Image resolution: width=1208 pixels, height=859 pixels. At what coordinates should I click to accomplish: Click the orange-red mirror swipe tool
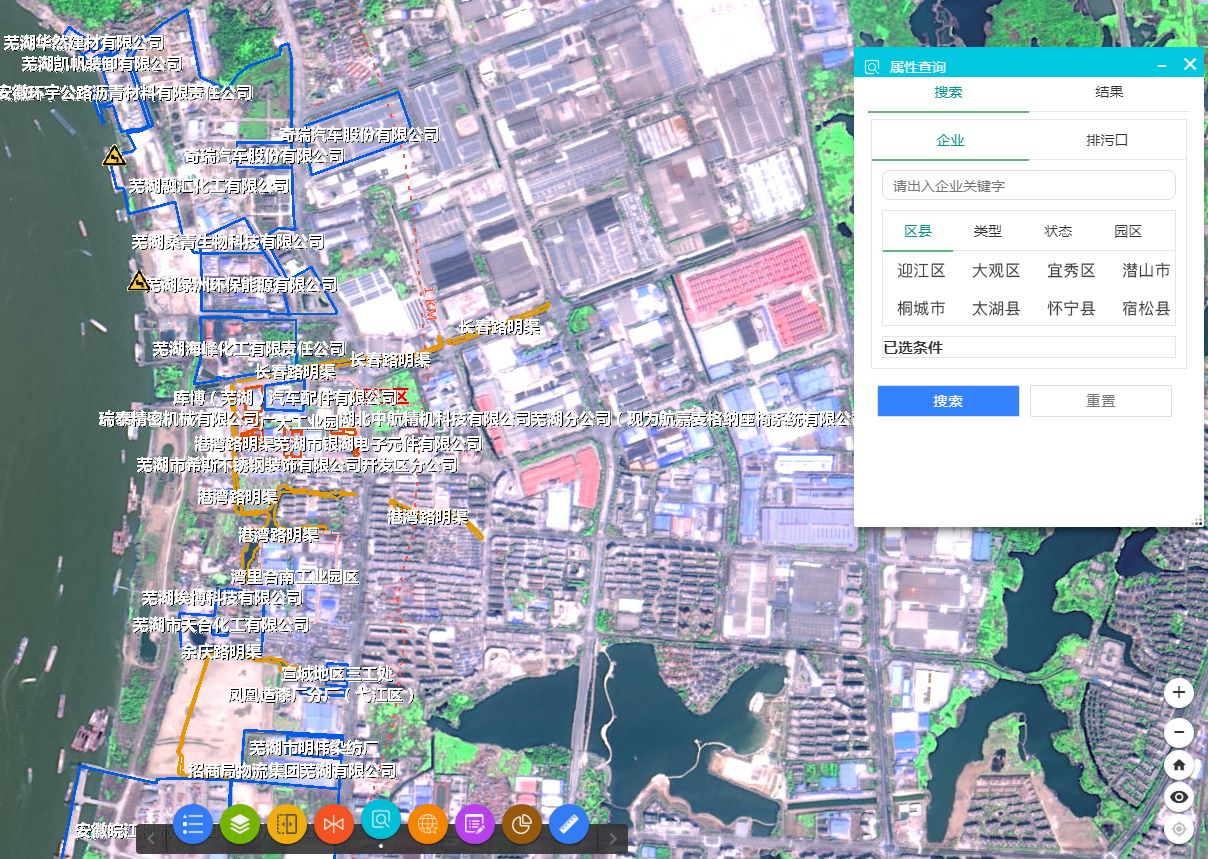coord(334,825)
